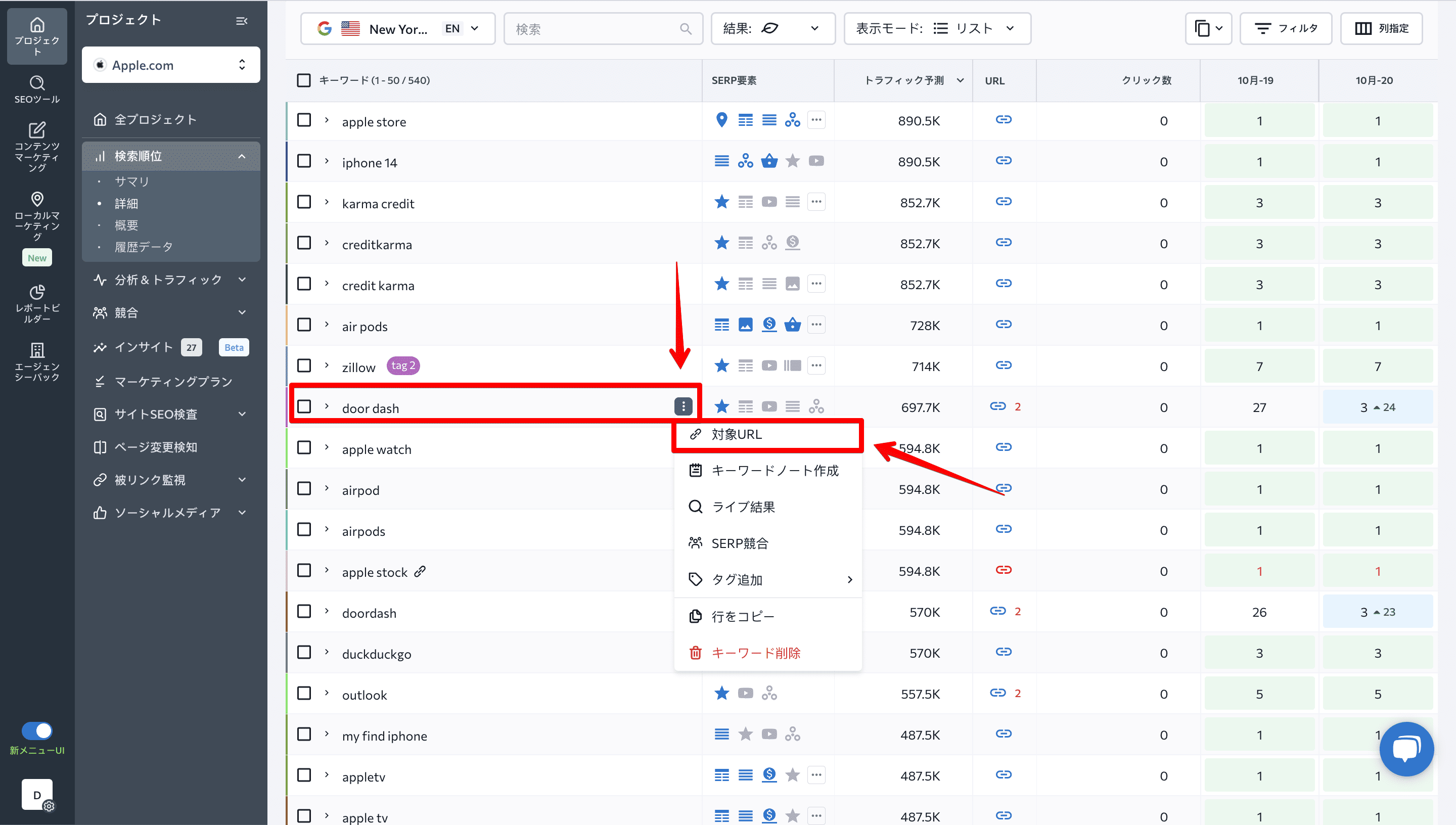Click the three-dot menu on door dash row
The image size is (1456, 825).
(x=683, y=406)
